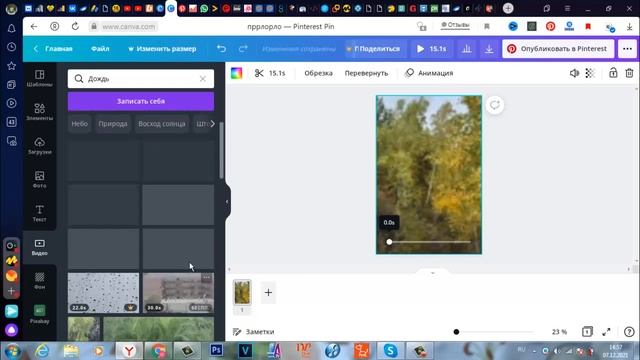This screenshot has height=360, width=640.
Task: Click the browser address bar www.canva.com
Action: (129, 27)
